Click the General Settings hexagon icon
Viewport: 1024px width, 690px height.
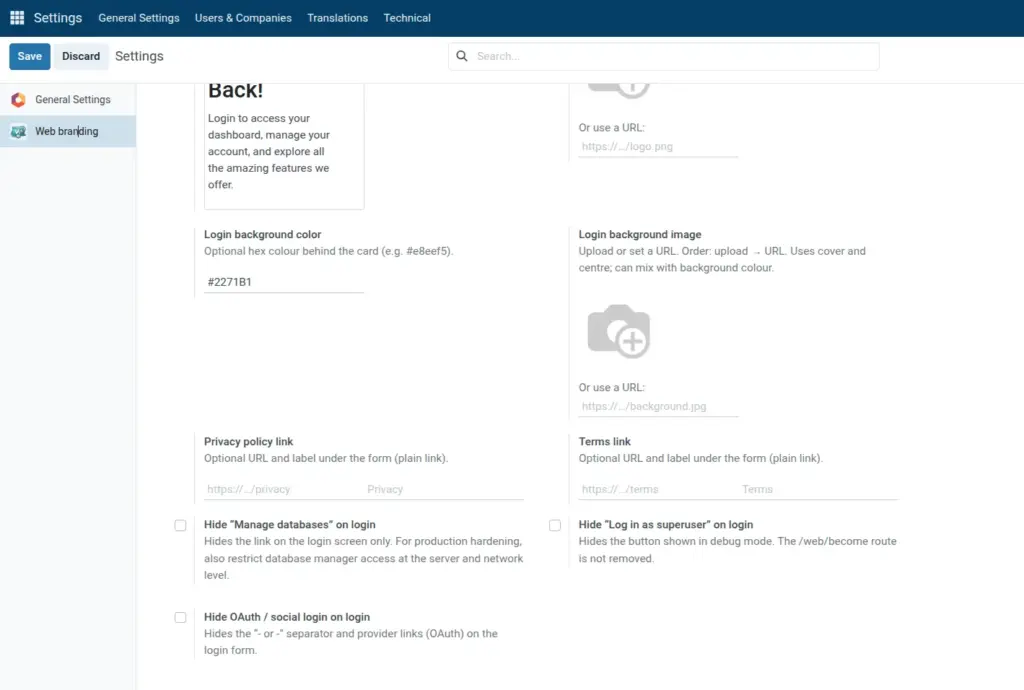[x=18, y=99]
